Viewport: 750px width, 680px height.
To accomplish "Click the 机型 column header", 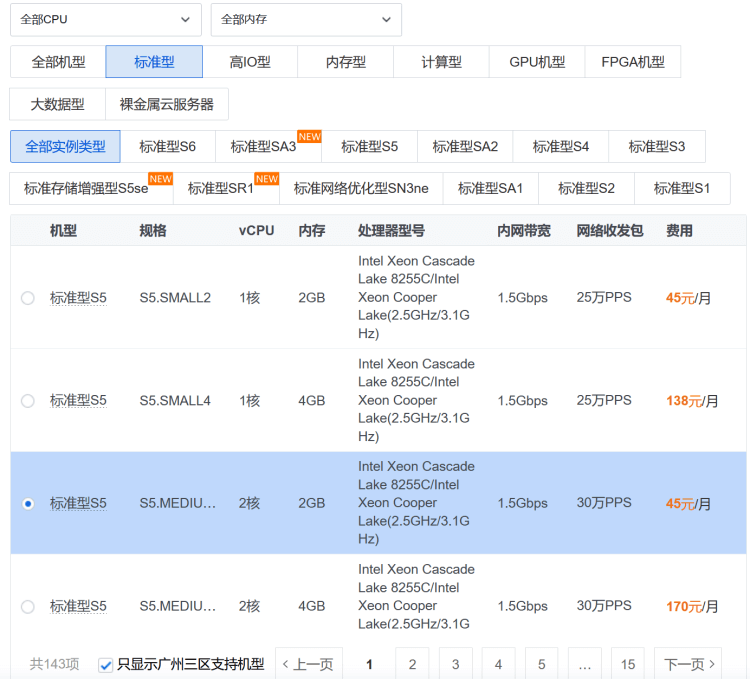I will point(64,230).
